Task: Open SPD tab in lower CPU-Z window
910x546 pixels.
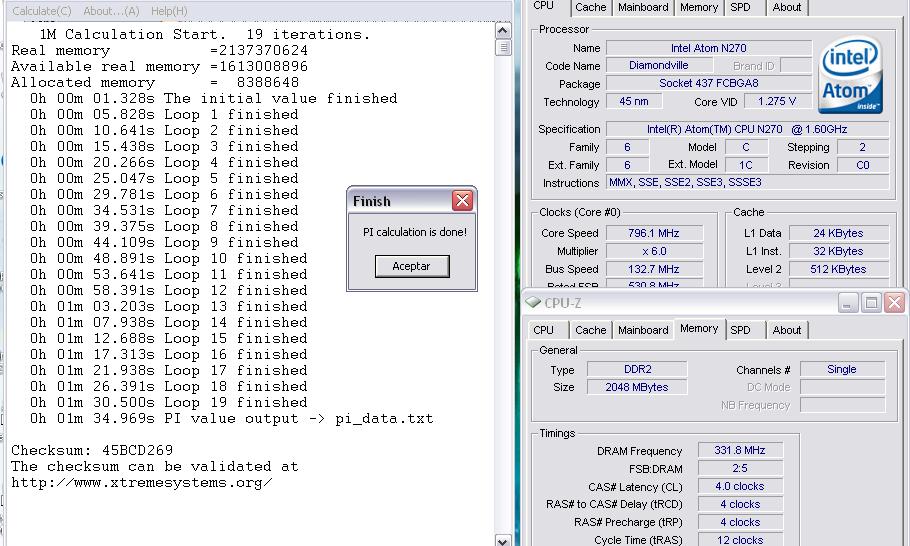Action: [741, 330]
